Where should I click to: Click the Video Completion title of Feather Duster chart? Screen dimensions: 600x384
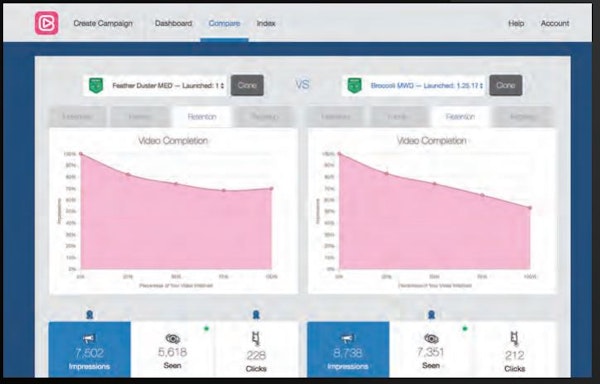173,141
